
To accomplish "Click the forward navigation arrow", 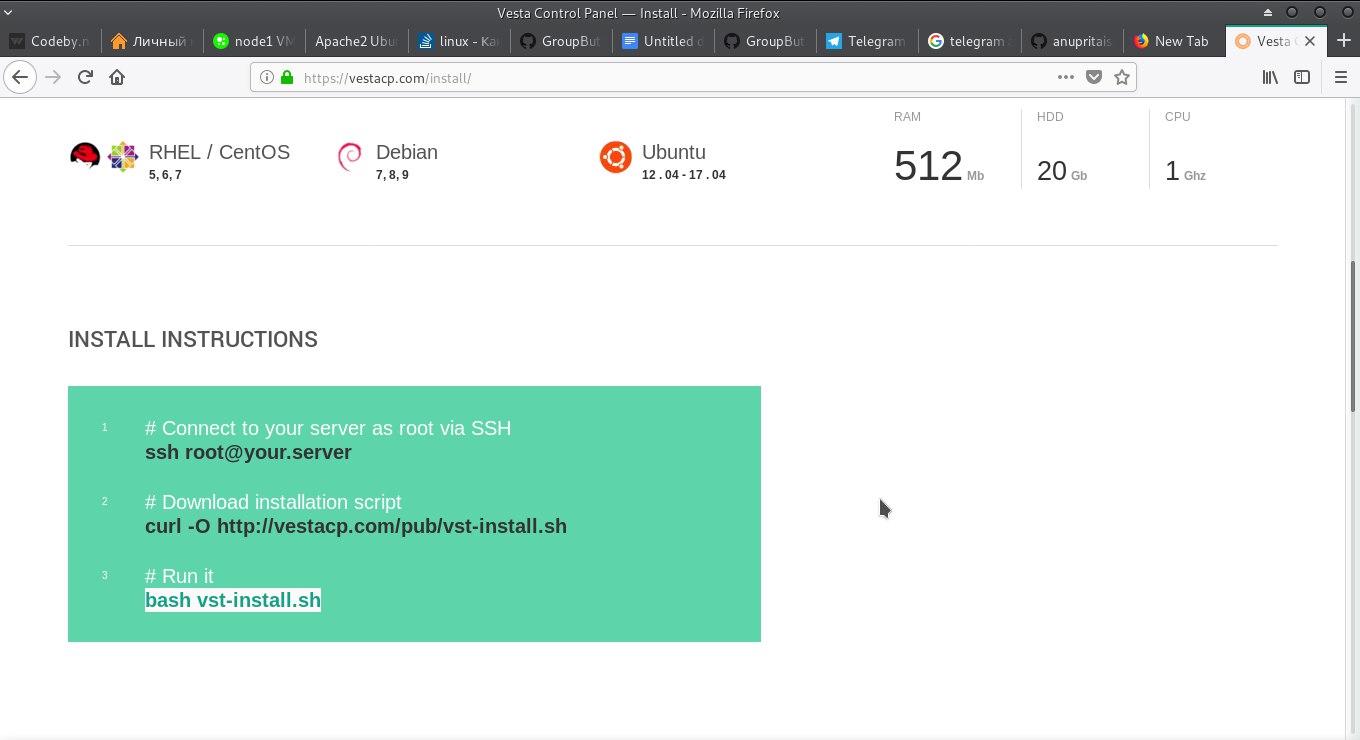I will pyautogui.click(x=53, y=77).
